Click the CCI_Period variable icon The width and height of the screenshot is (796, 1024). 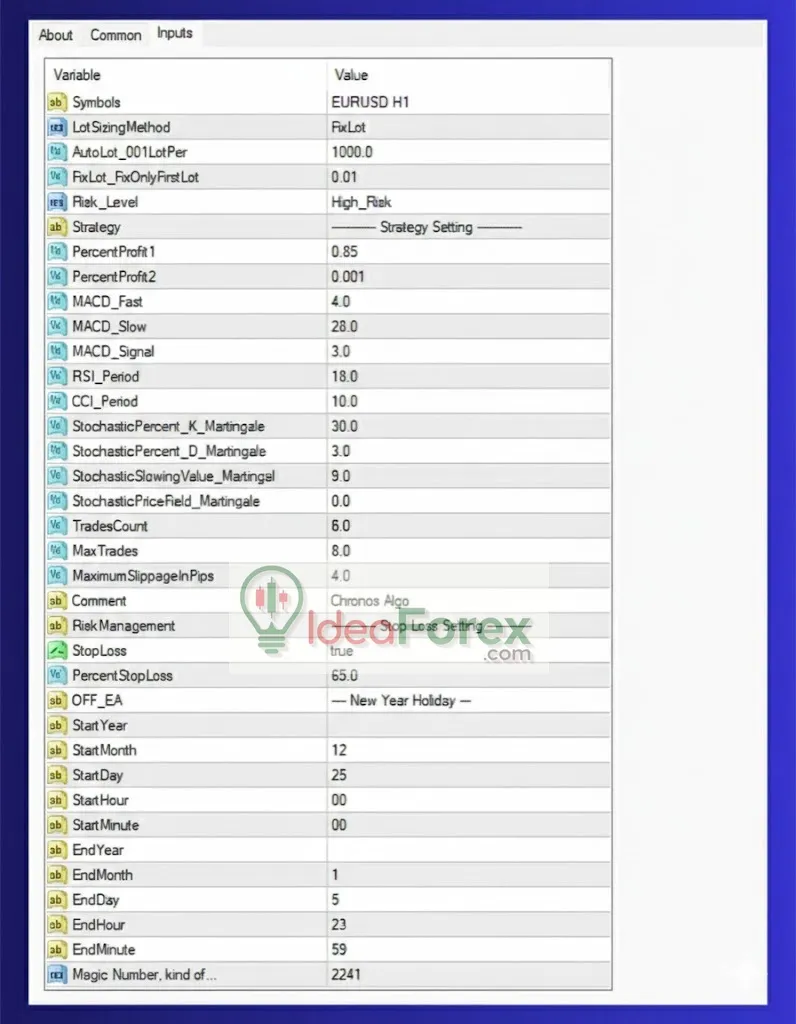click(57, 402)
